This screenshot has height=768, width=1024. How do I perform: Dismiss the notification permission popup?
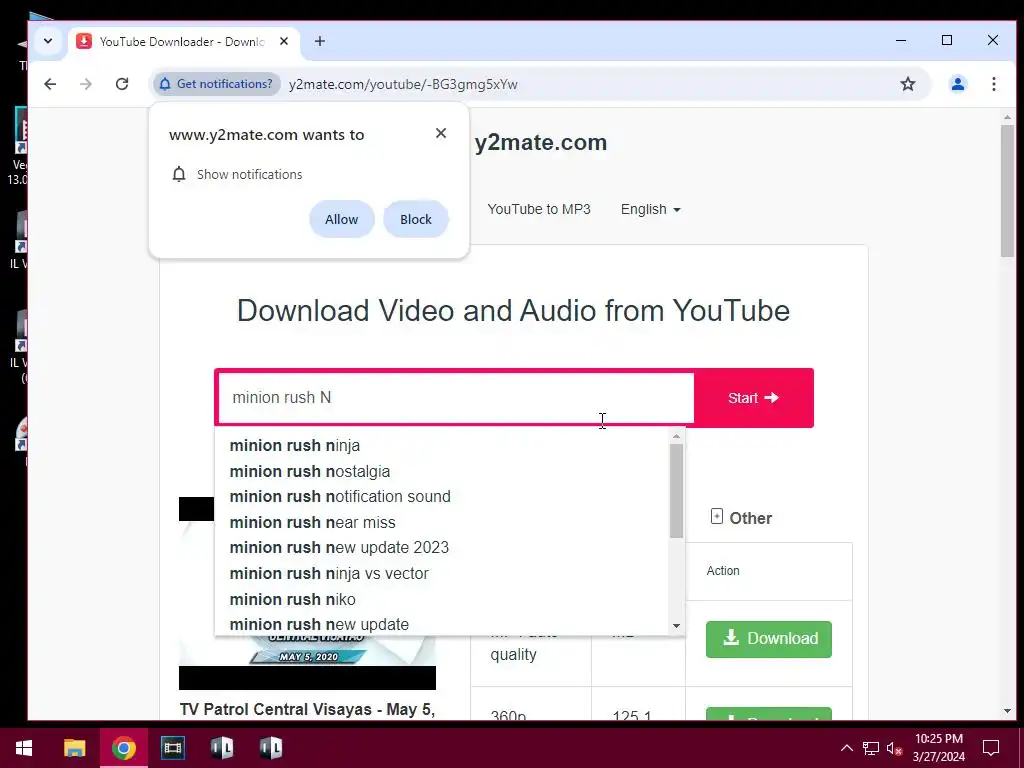click(x=441, y=133)
